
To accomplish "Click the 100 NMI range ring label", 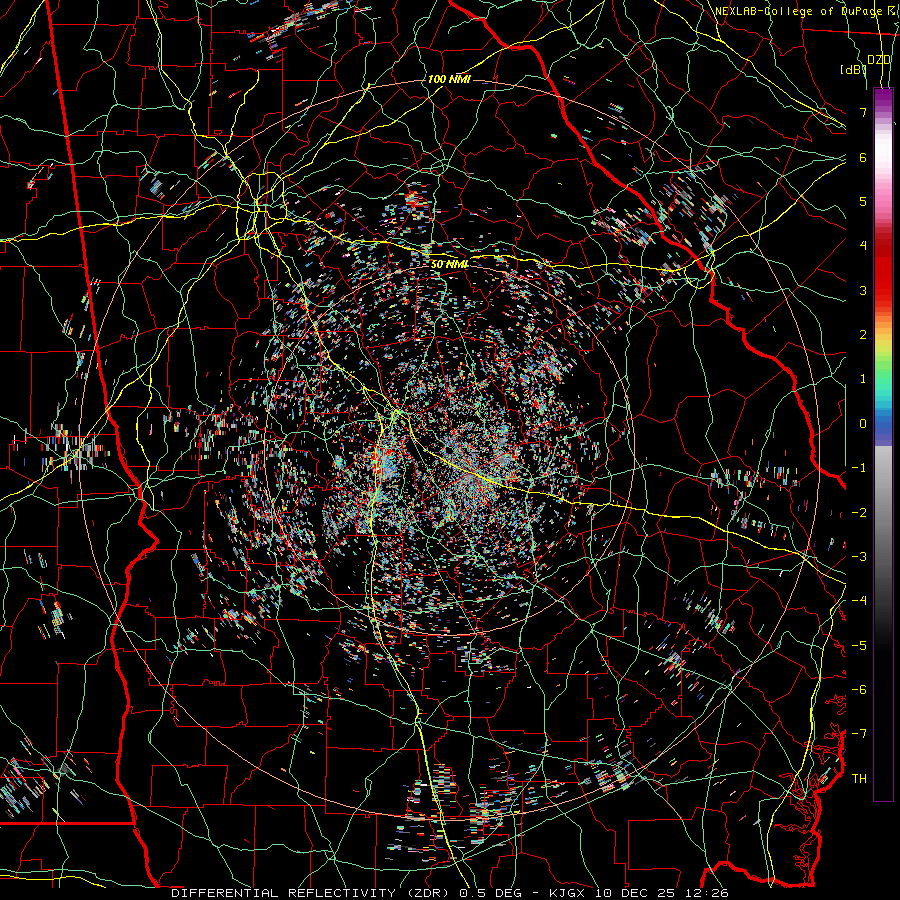I will coord(449,79).
